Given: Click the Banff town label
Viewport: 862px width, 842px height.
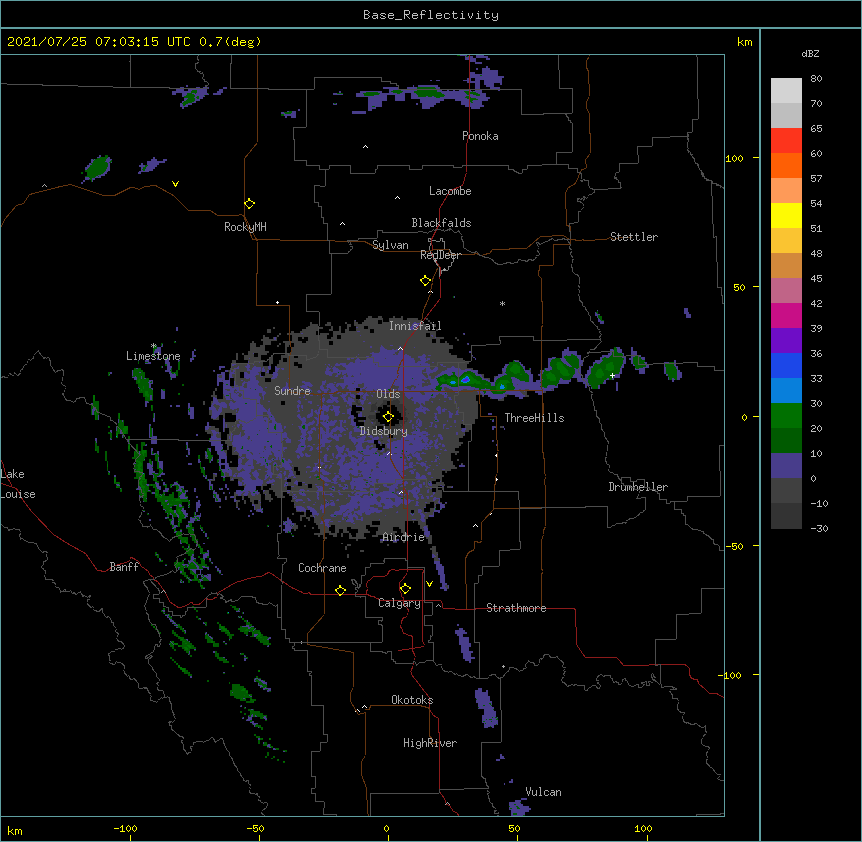Looking at the screenshot, I should [124, 567].
